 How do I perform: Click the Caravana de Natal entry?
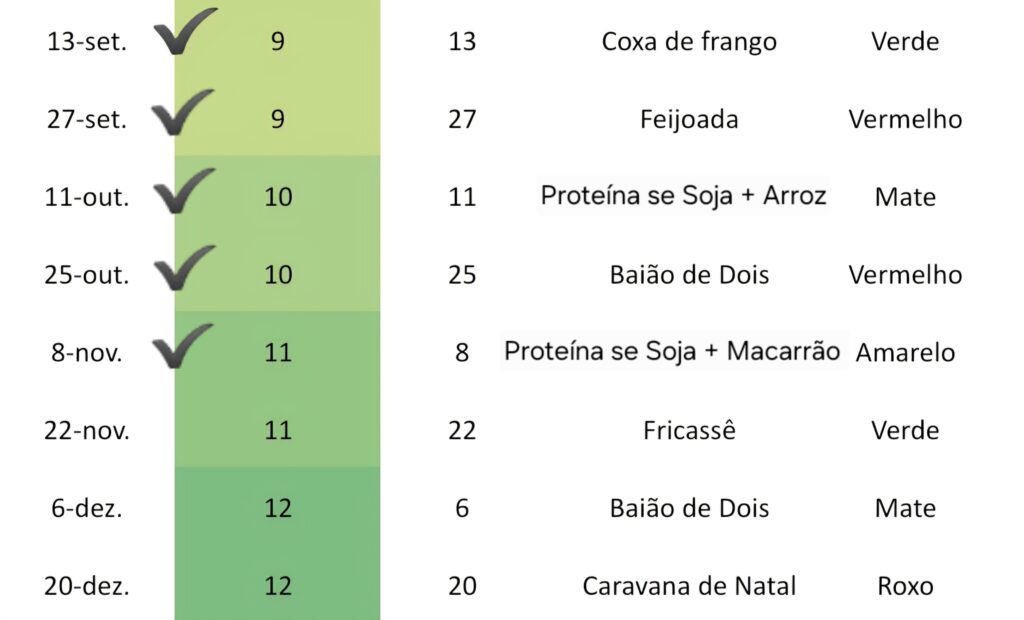pyautogui.click(x=689, y=586)
